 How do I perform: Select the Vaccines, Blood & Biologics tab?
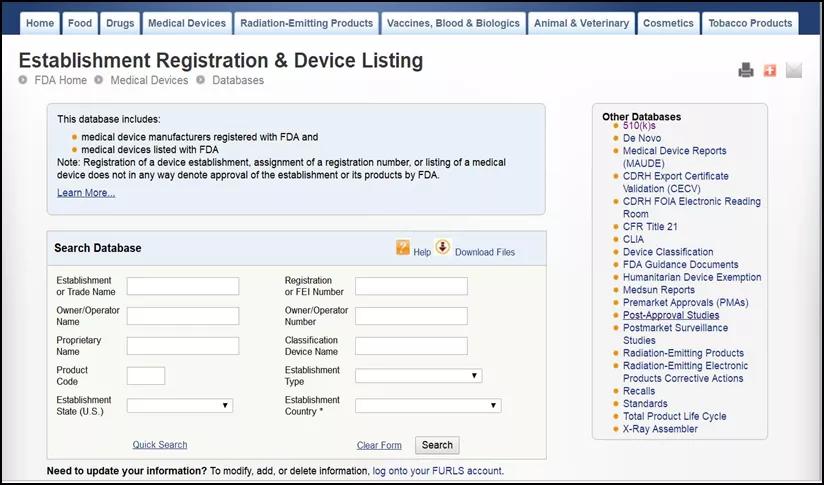click(454, 23)
